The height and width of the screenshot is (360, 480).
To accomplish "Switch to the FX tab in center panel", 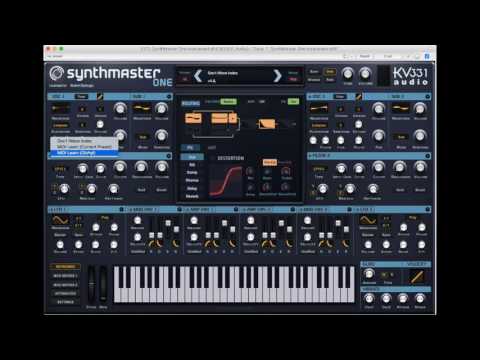I will click(x=190, y=147).
